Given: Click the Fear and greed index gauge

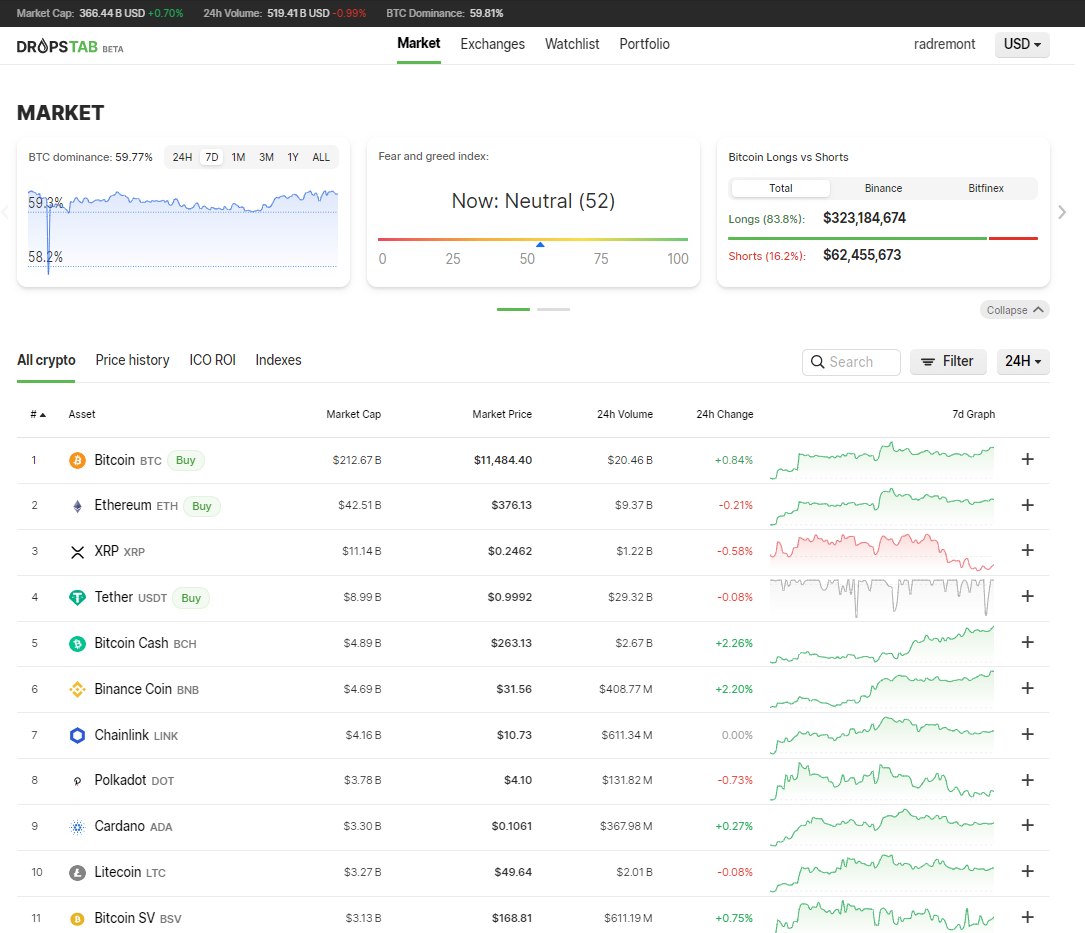Looking at the screenshot, I should (533, 239).
